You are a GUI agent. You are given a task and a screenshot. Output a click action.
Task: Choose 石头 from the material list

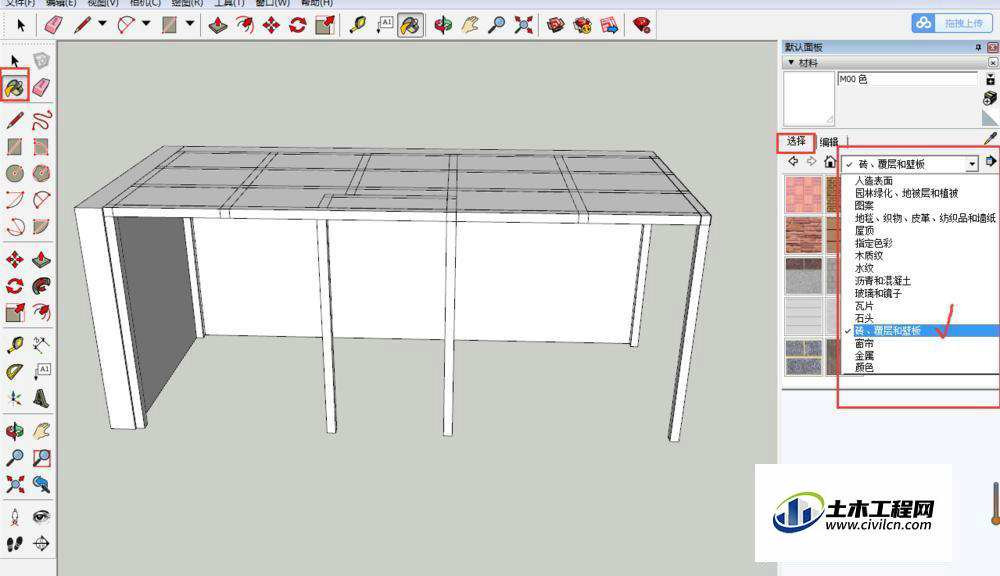point(864,318)
